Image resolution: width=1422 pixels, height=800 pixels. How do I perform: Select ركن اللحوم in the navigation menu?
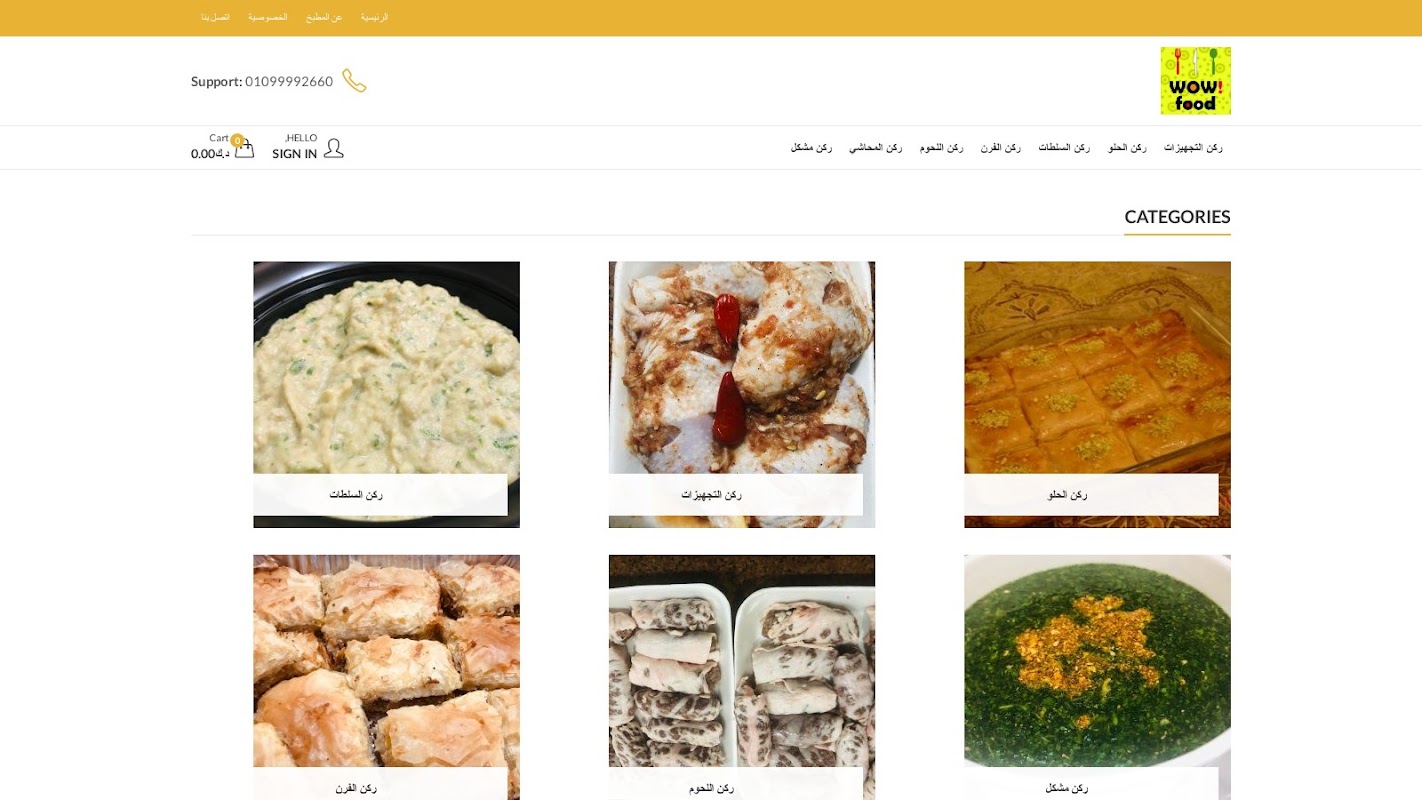coord(941,148)
